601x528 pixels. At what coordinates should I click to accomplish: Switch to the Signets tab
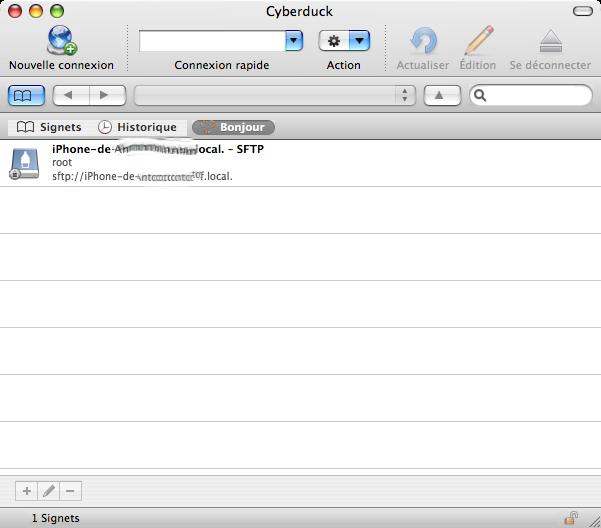[x=49, y=127]
